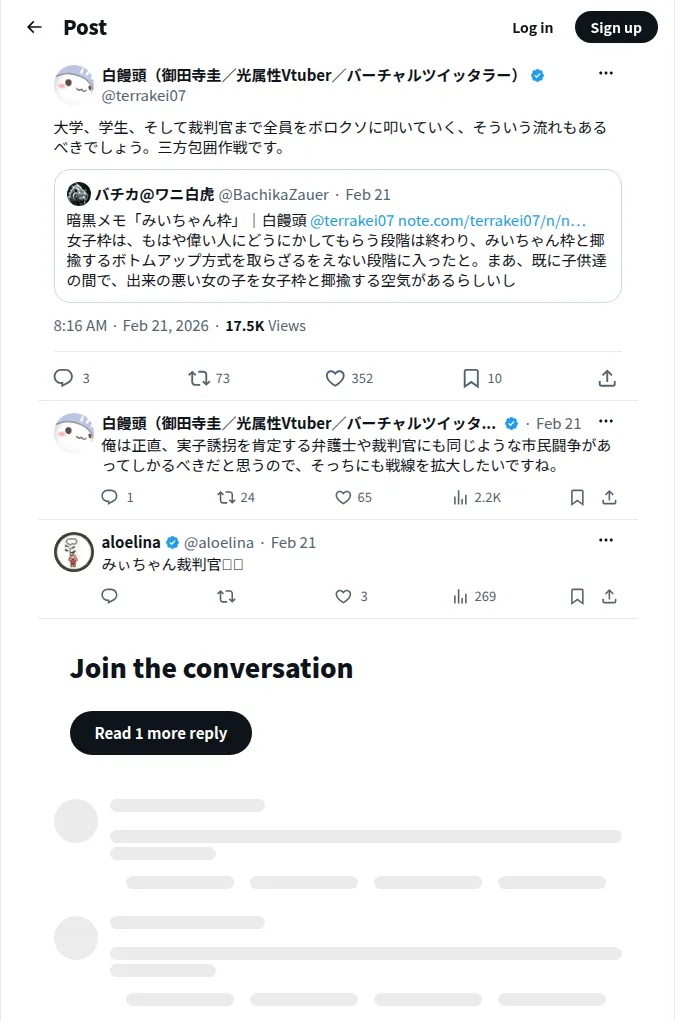This screenshot has width=675, height=1021.
Task: Open more options on the Feb 21 self-reply
Action: point(606,421)
